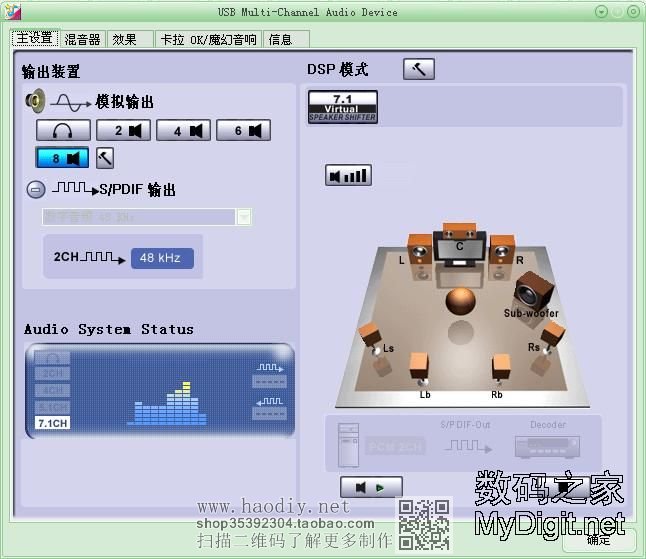The image size is (646, 559).
Task: Click the speaker volume level button
Action: click(348, 176)
